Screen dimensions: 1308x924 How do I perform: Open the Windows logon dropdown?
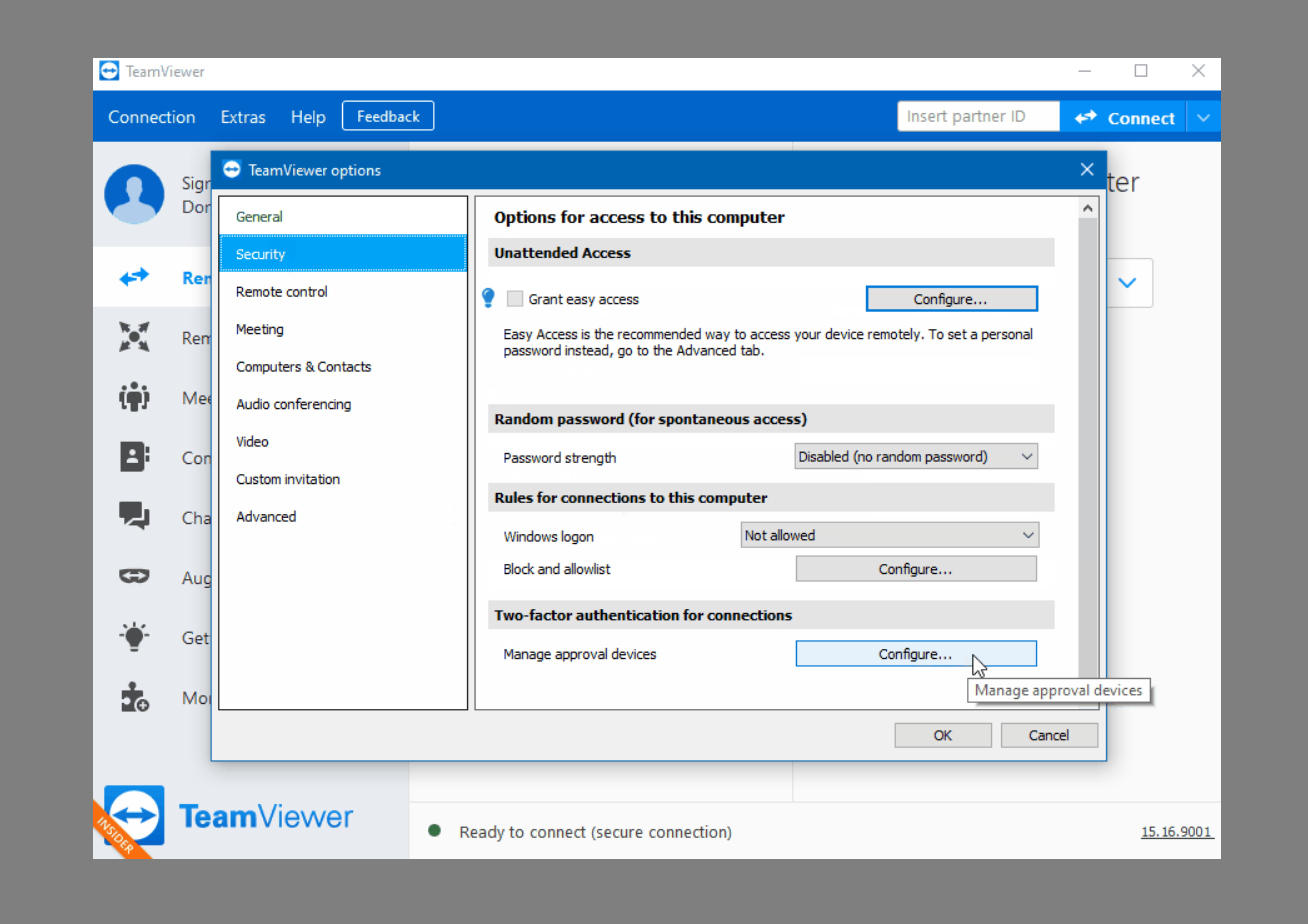point(889,535)
